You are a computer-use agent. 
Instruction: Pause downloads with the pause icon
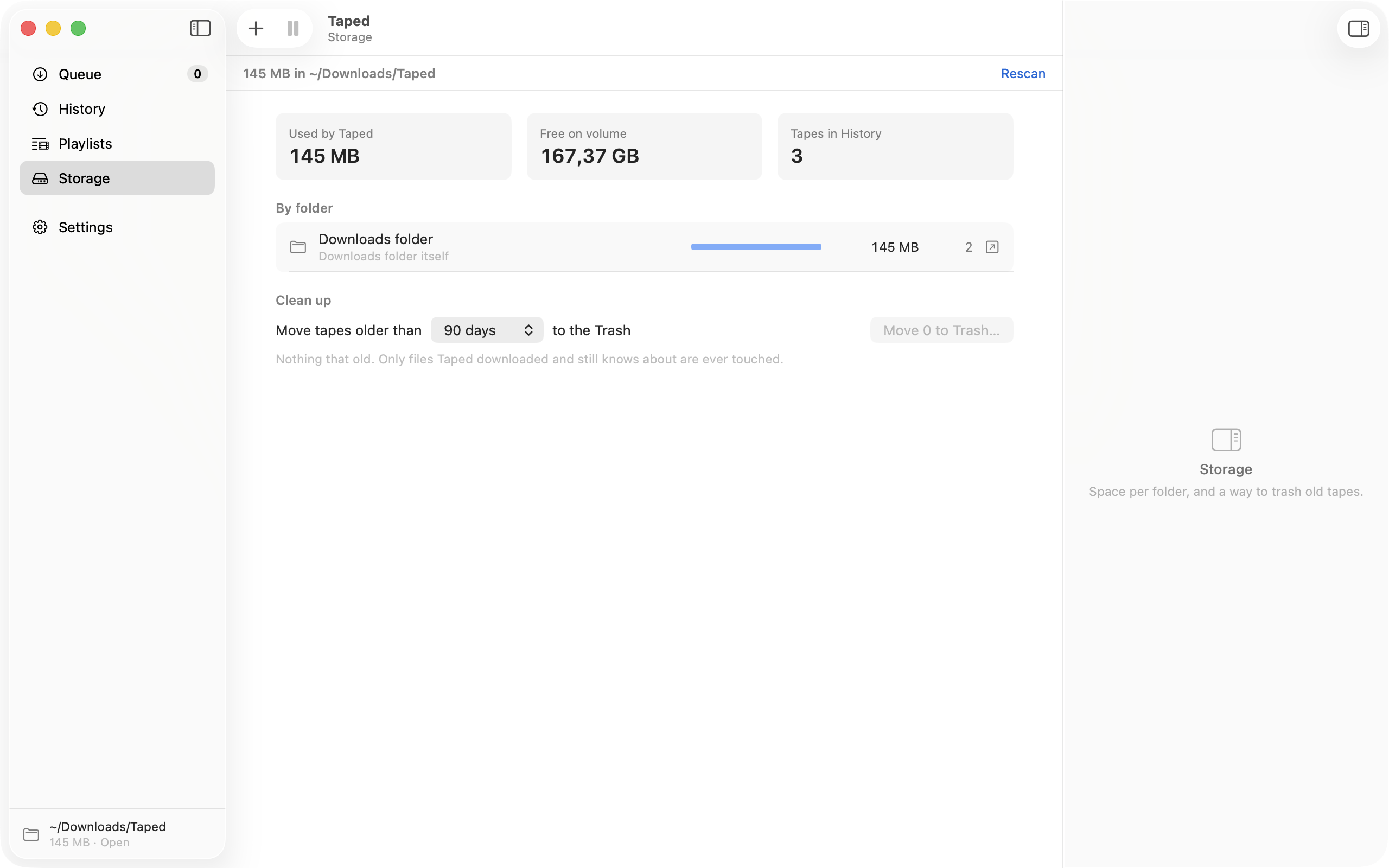[293, 28]
